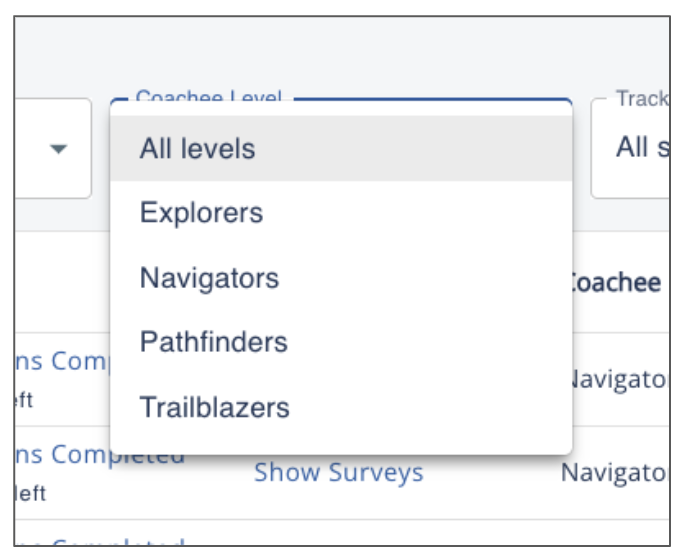
Task: Click the first row's Navigator cell
Action: point(618,379)
